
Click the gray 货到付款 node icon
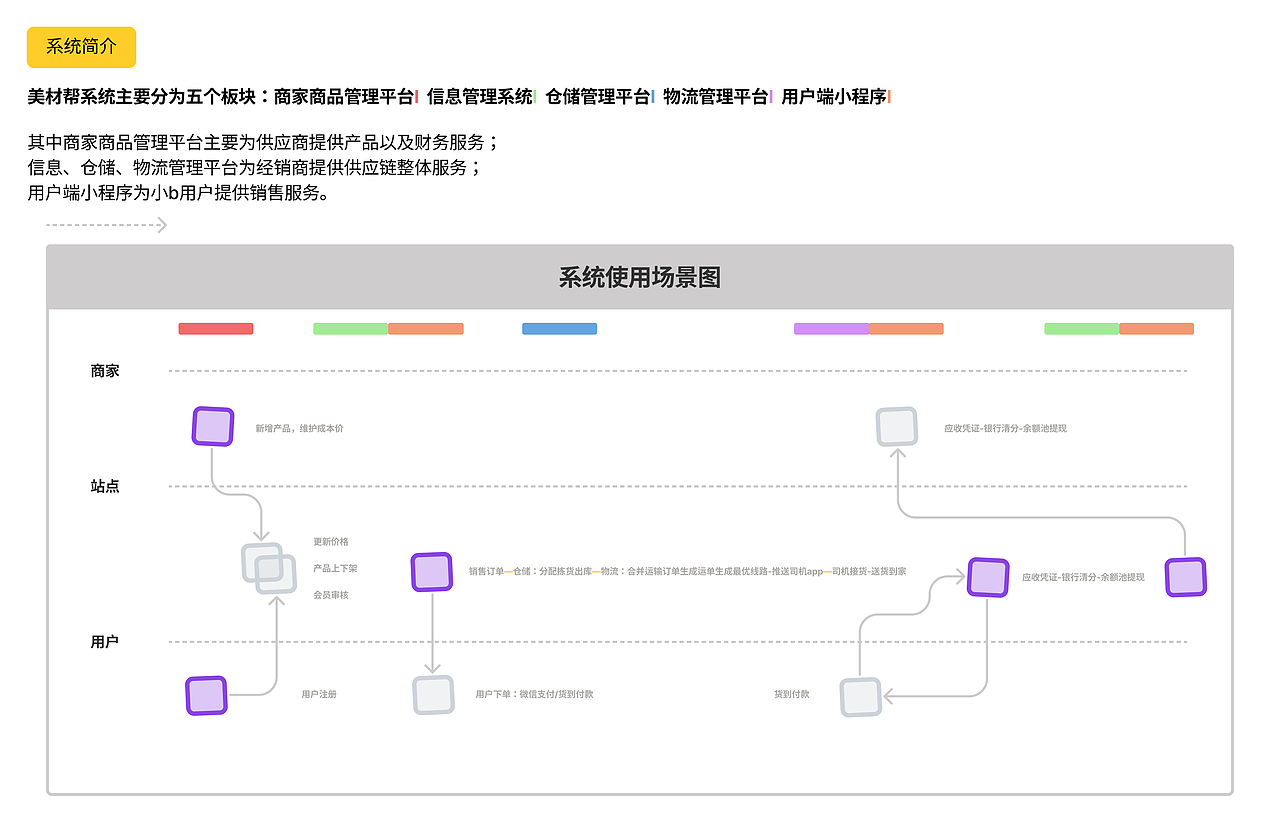point(860,699)
